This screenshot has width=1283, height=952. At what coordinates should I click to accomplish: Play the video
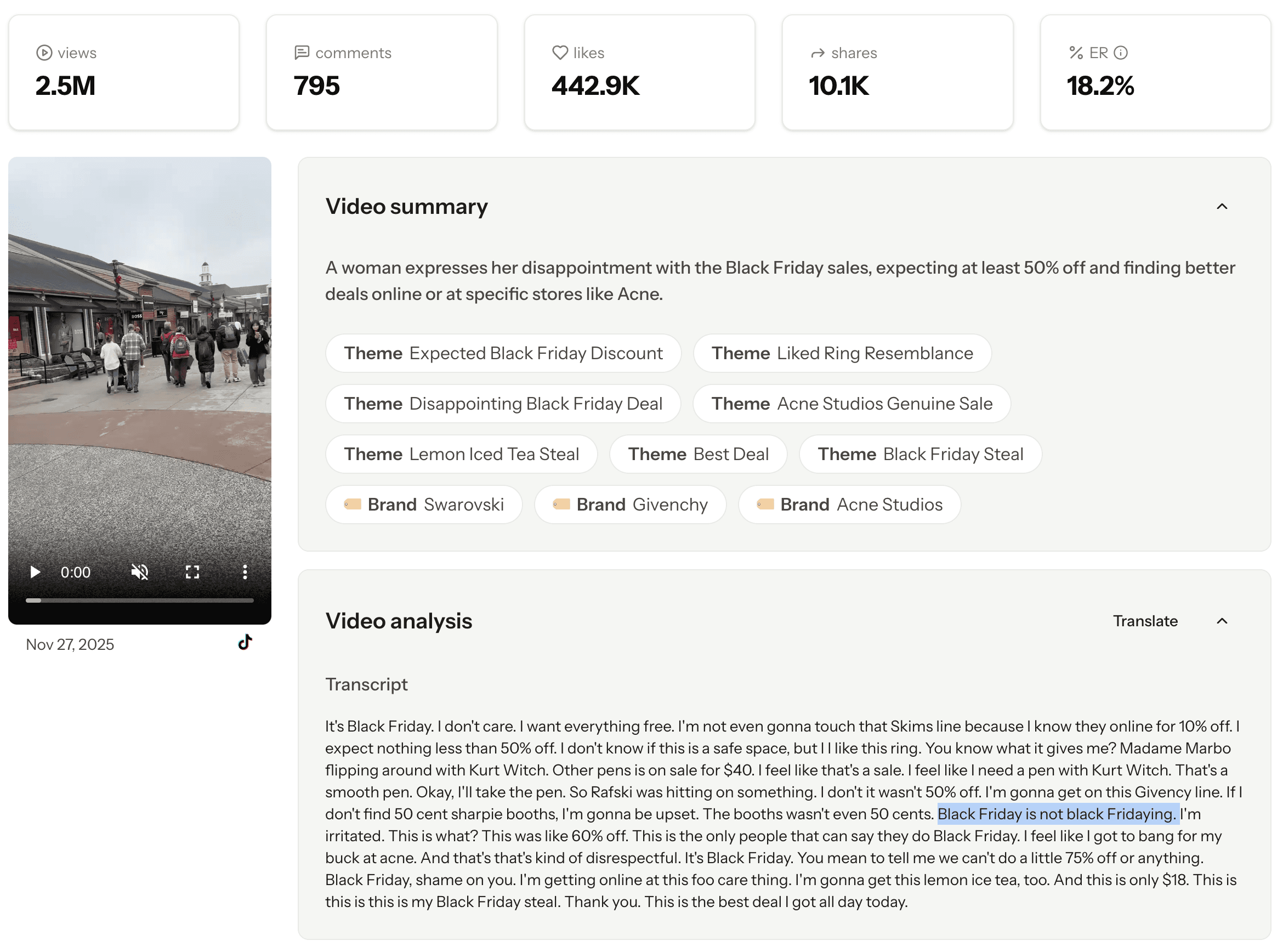tap(35, 572)
